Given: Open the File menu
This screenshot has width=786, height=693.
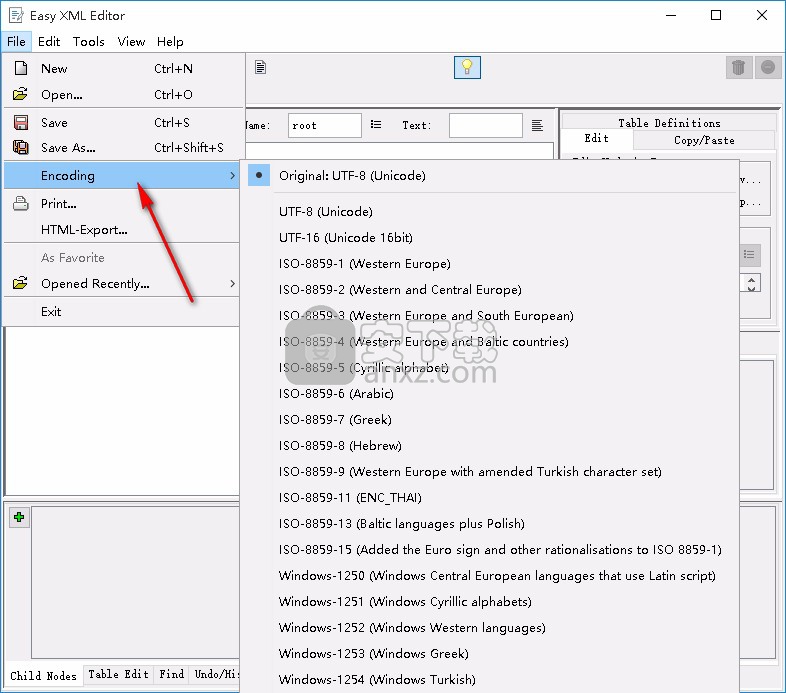Looking at the screenshot, I should click(16, 42).
